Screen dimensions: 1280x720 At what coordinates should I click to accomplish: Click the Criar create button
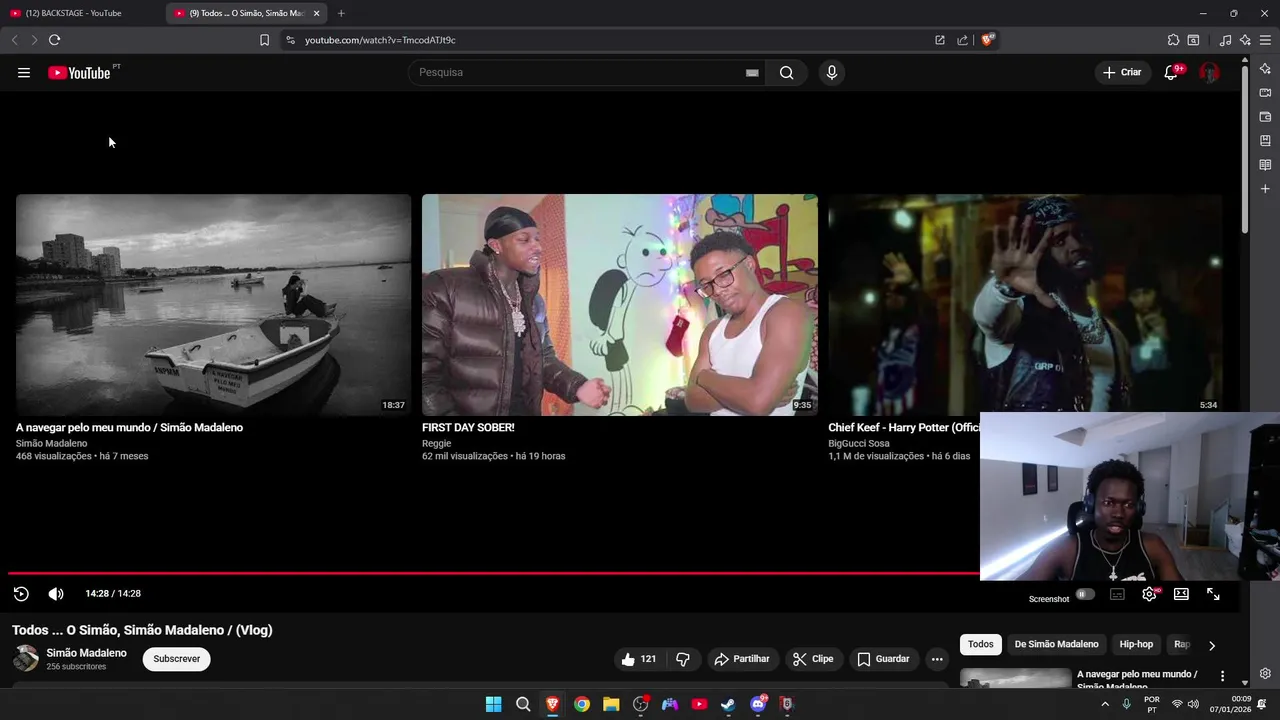[1123, 72]
